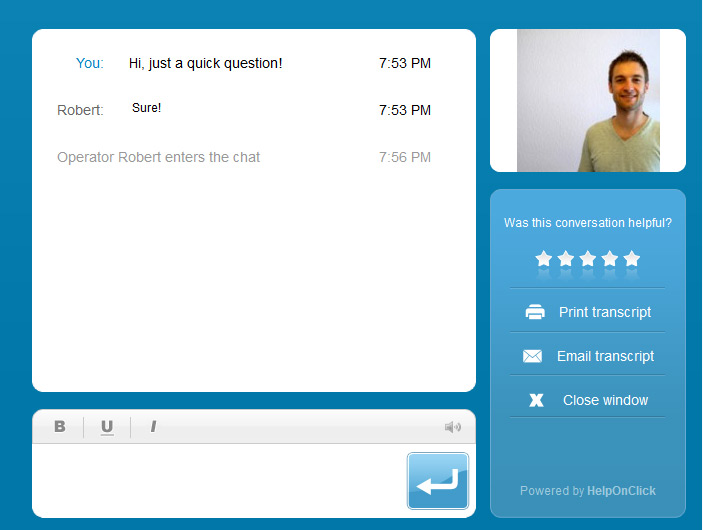This screenshot has width=703, height=530.
Task: Open the HelpOnClick powered-by link
Action: coord(621,491)
